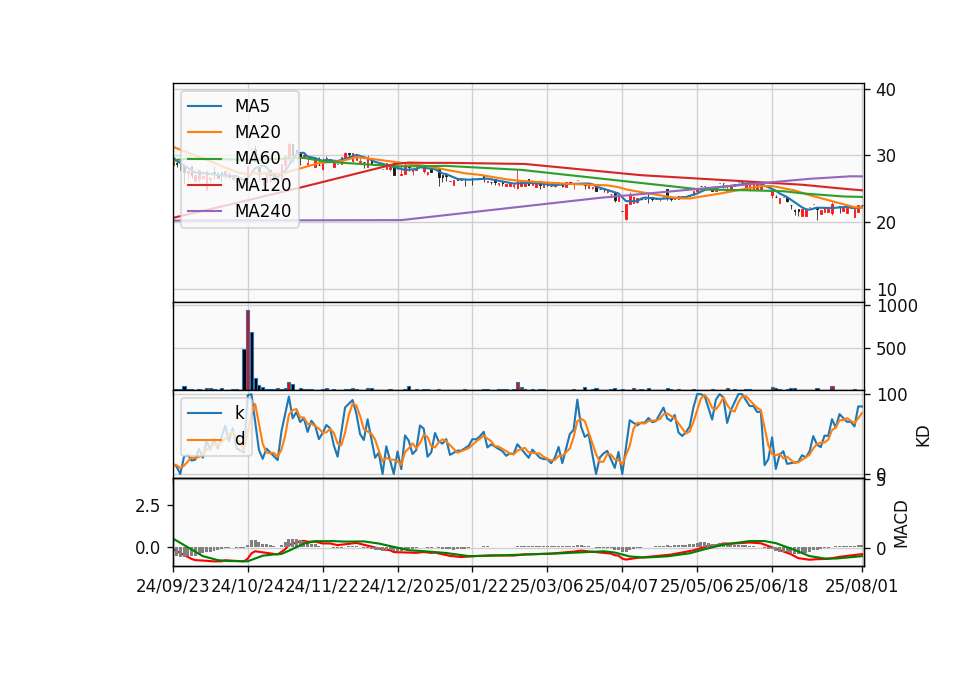Click the 25/04/07 date tick label
The image size is (960, 690).
point(621,586)
